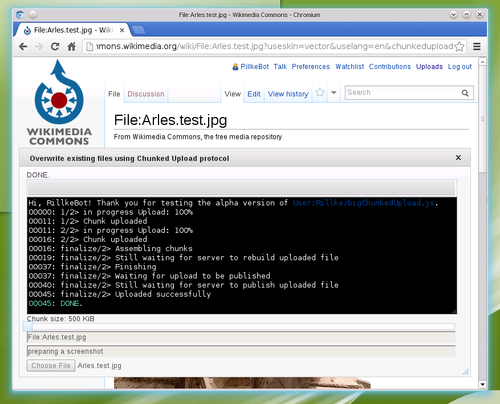This screenshot has width=500, height=404.
Task: Click the browser forward arrow
Action: [39, 46]
